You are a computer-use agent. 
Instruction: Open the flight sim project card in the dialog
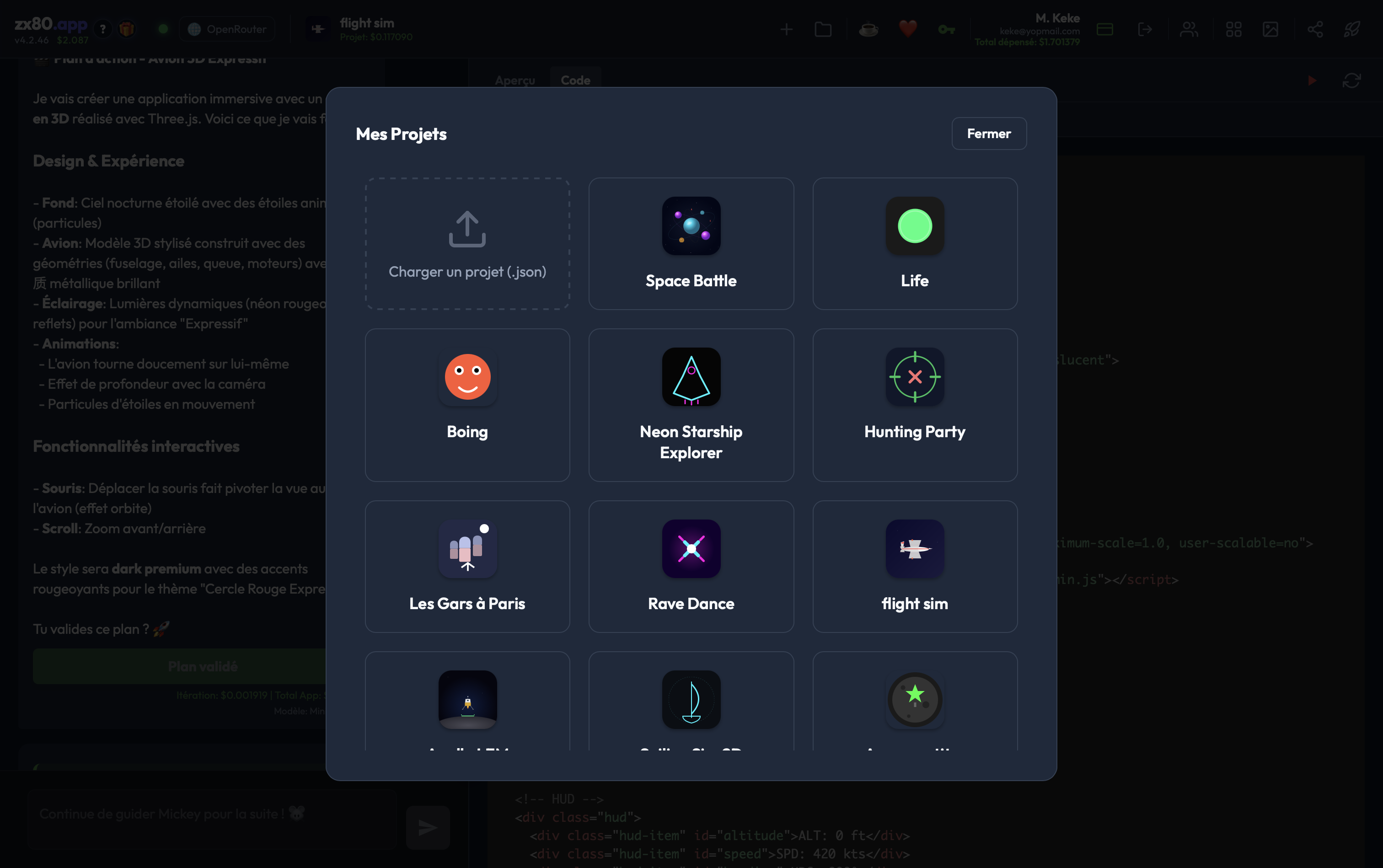tap(915, 567)
